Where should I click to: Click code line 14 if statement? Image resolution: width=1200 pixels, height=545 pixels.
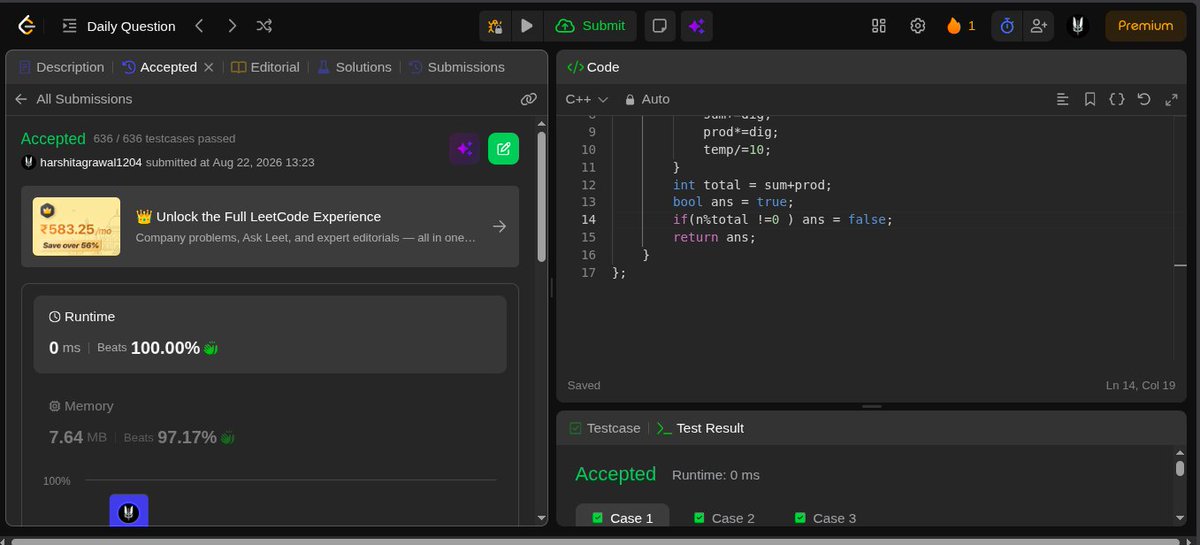pos(782,219)
